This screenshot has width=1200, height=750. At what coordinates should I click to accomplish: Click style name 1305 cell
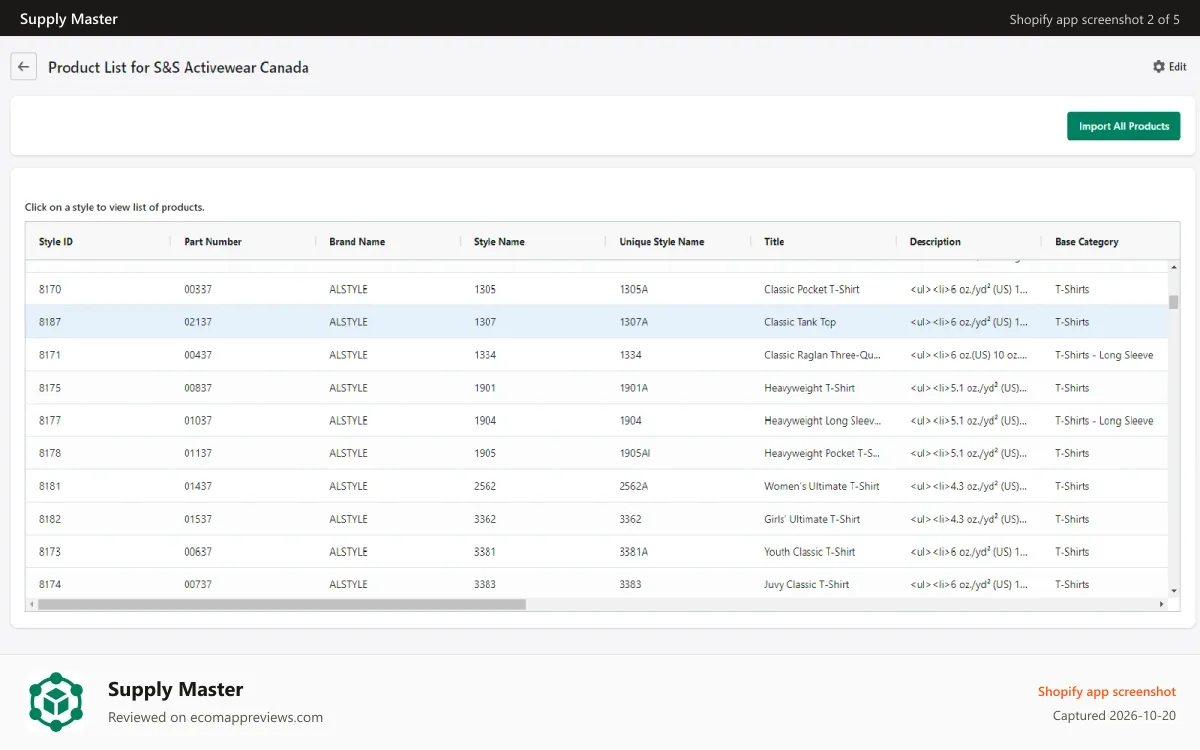pos(485,289)
